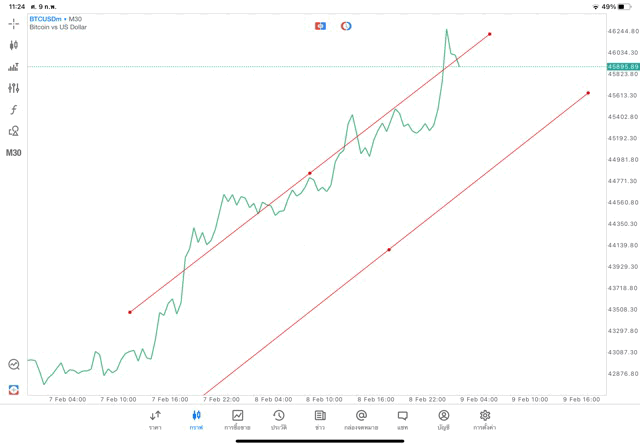Open BTCUSDm symbol selector at top
Screen dimensions: 640x447
click(57, 19)
